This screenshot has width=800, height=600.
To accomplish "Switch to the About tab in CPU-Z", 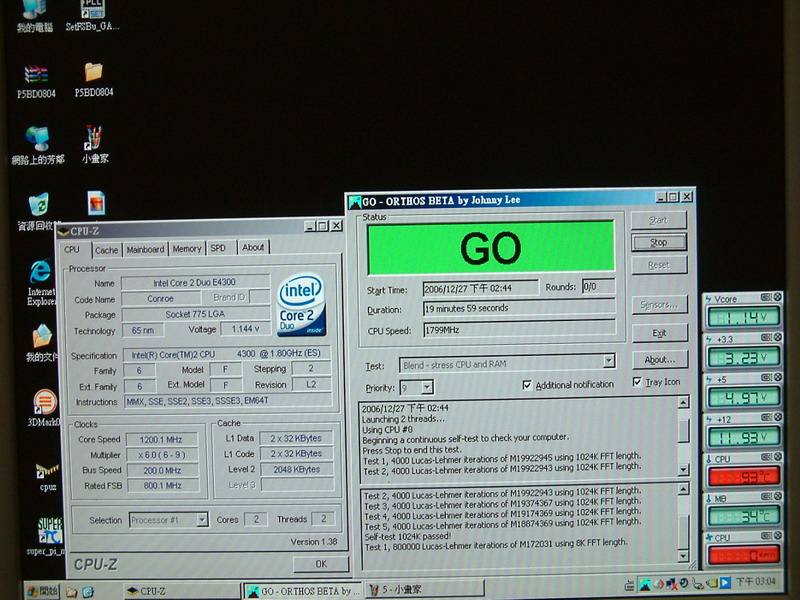I will tap(253, 247).
